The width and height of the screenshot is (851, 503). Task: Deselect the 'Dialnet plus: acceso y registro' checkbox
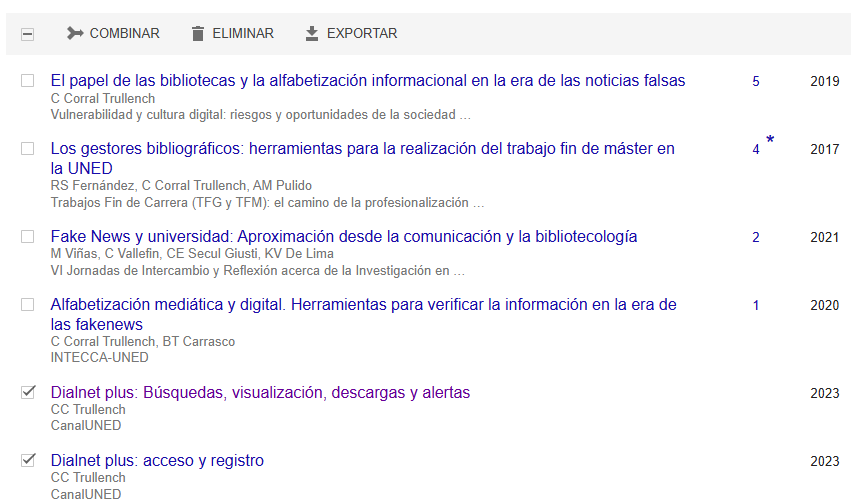[28, 460]
